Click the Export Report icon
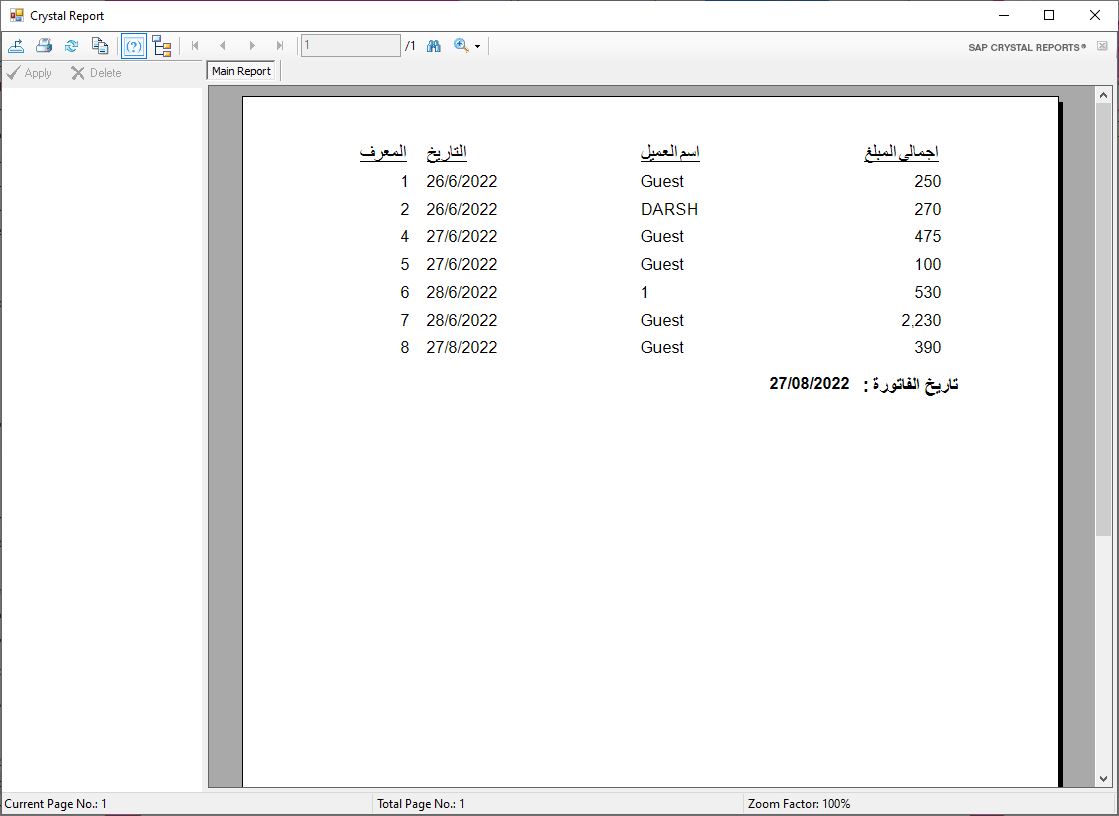 [16, 46]
